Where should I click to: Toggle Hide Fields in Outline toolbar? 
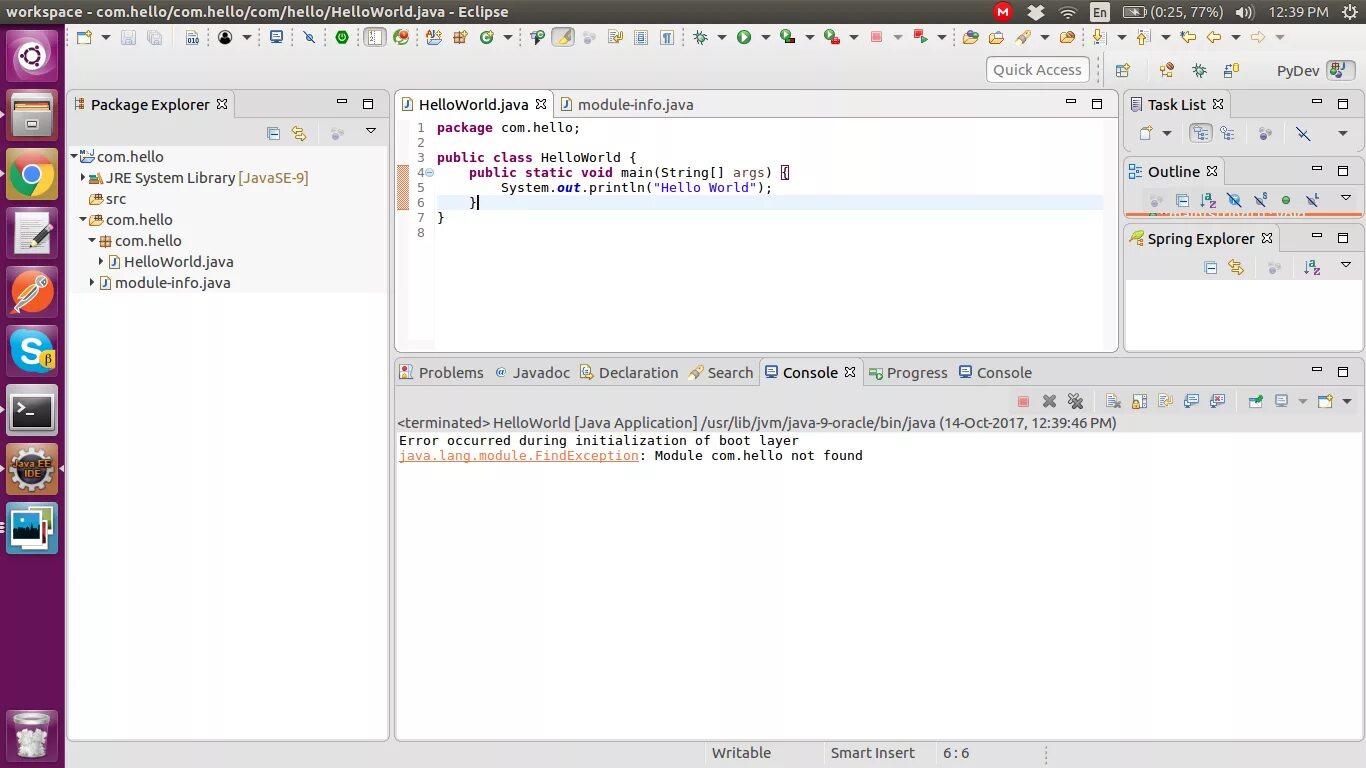click(1235, 200)
